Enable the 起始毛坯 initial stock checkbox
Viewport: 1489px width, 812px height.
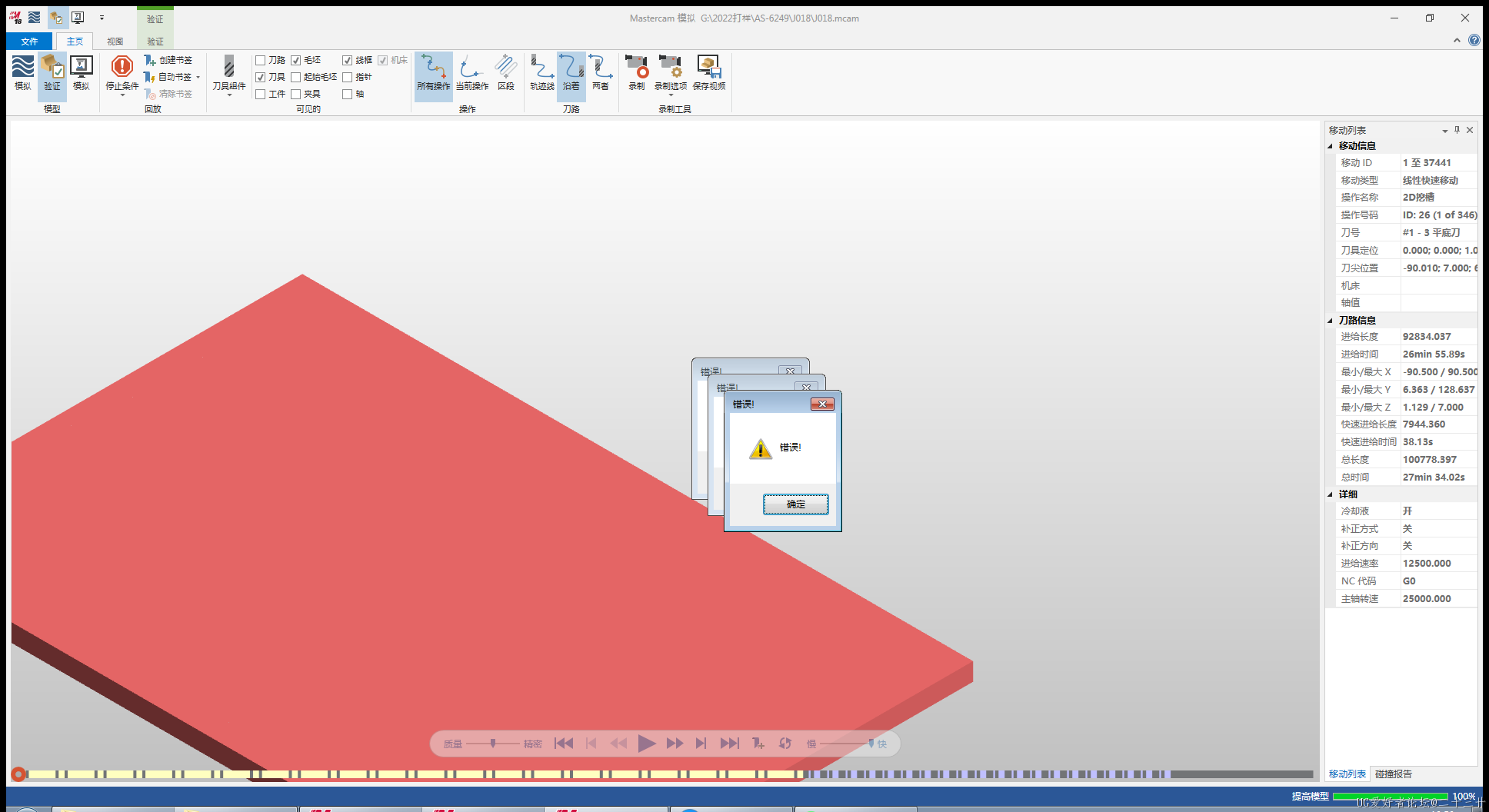(296, 77)
